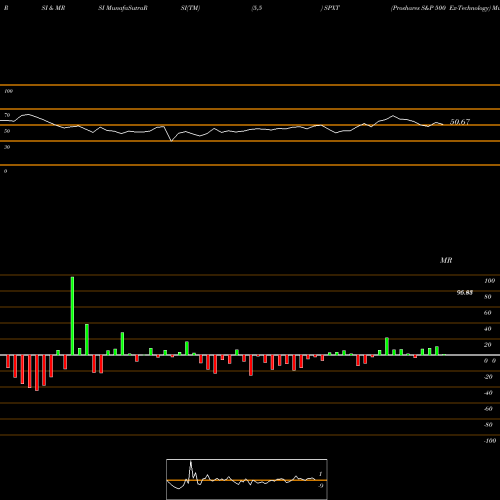Click 'Proshares S&P 500 Ex-Technology' title text
500x500 pixels.
point(441,8)
